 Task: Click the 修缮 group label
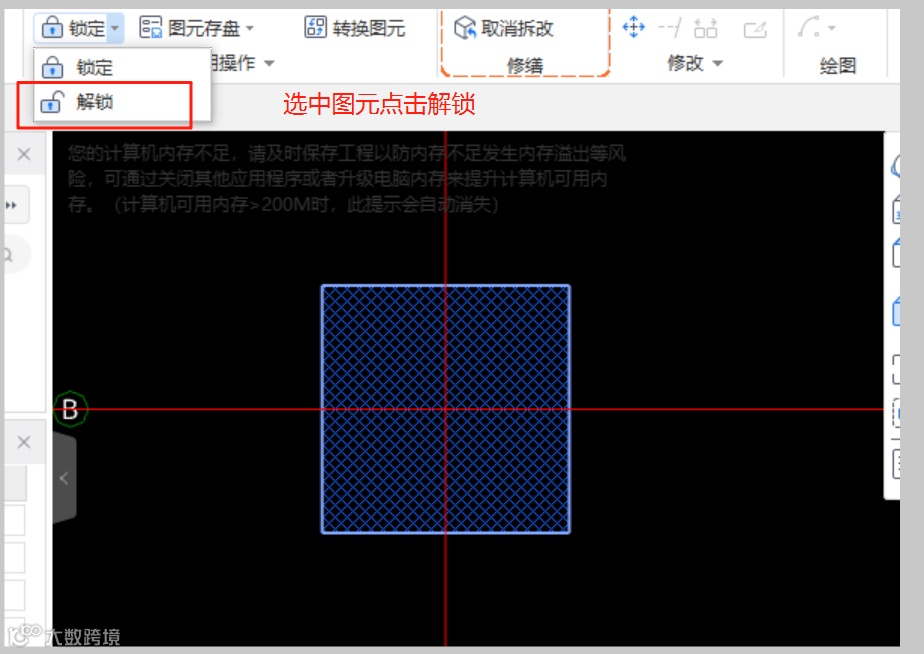525,65
